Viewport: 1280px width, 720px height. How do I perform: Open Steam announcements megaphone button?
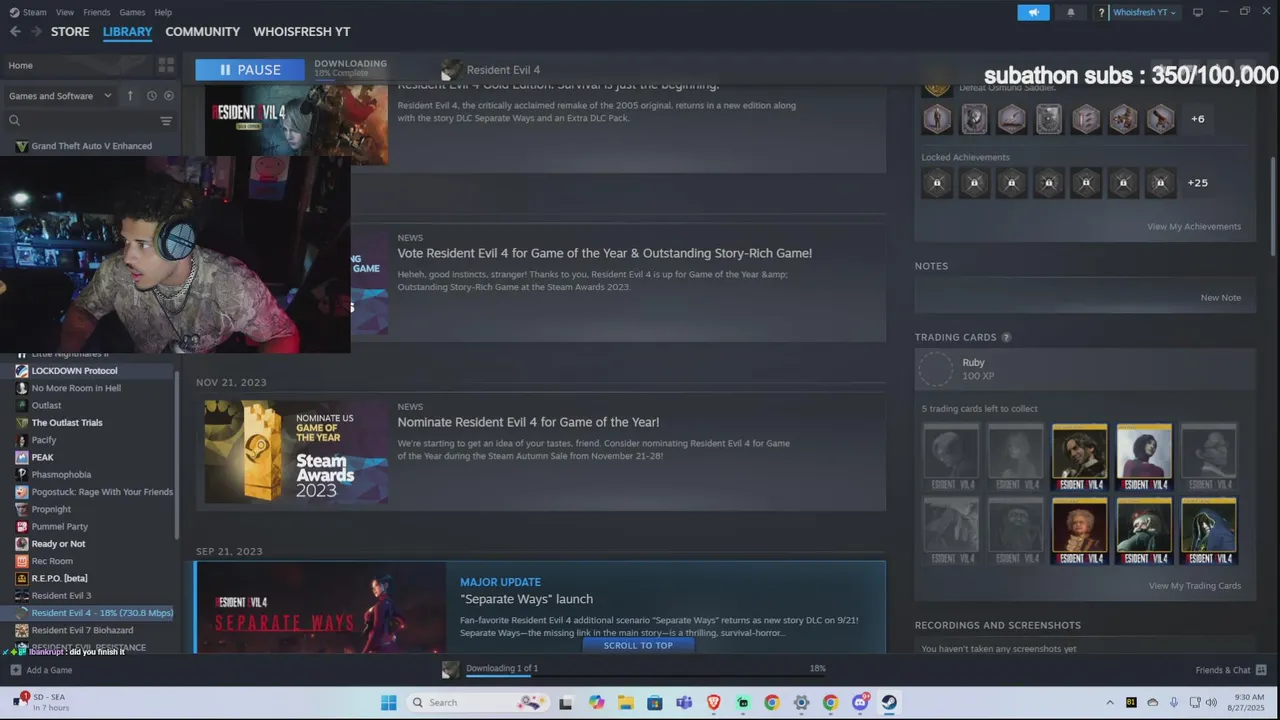[x=1033, y=12]
